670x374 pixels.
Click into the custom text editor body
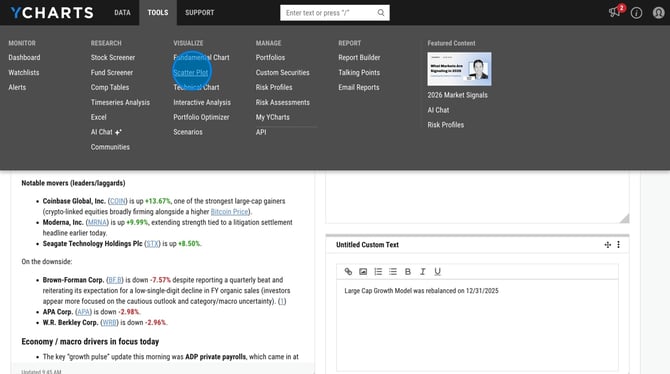click(477, 325)
